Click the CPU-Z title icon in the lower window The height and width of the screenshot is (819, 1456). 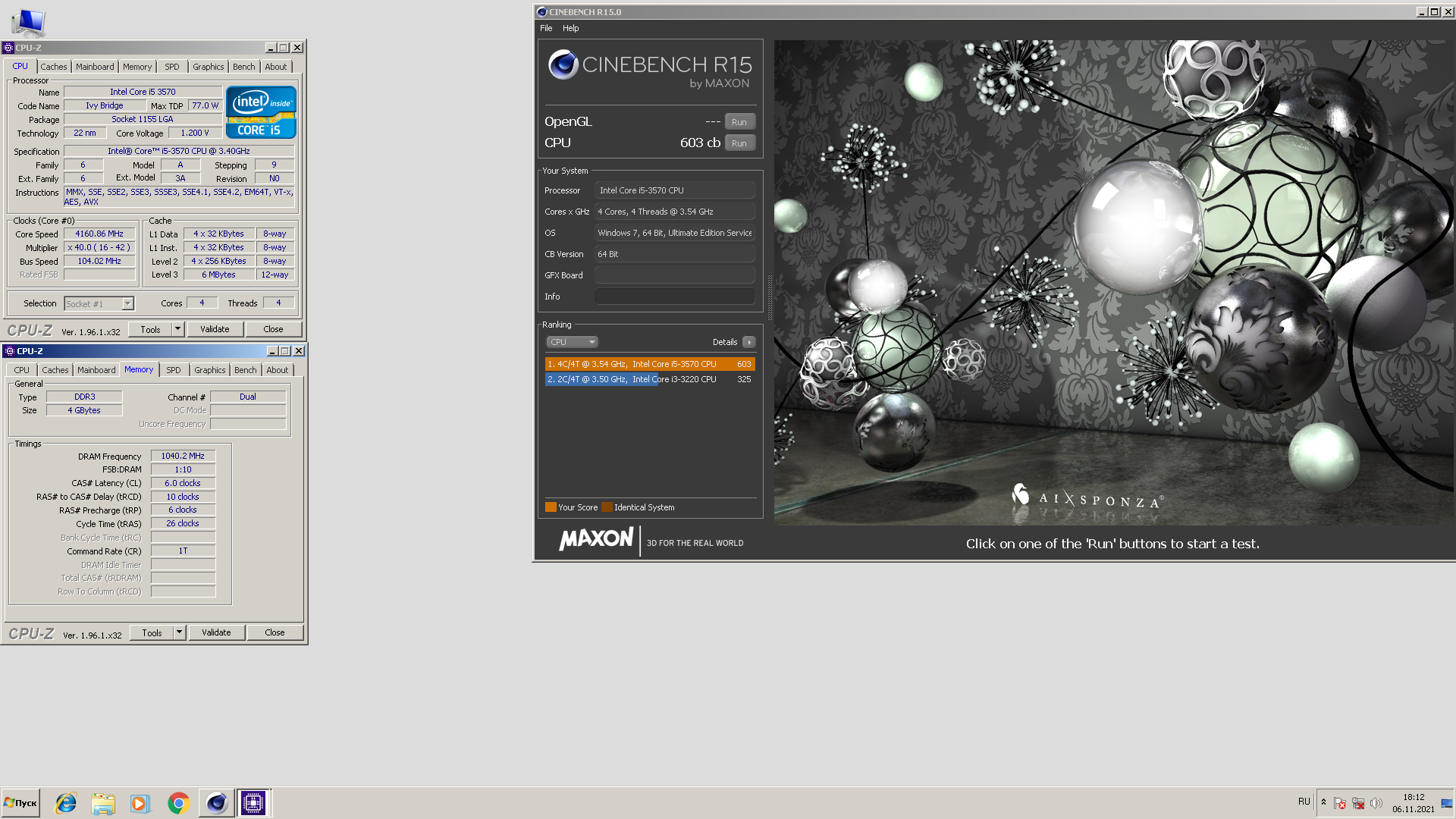(x=9, y=351)
